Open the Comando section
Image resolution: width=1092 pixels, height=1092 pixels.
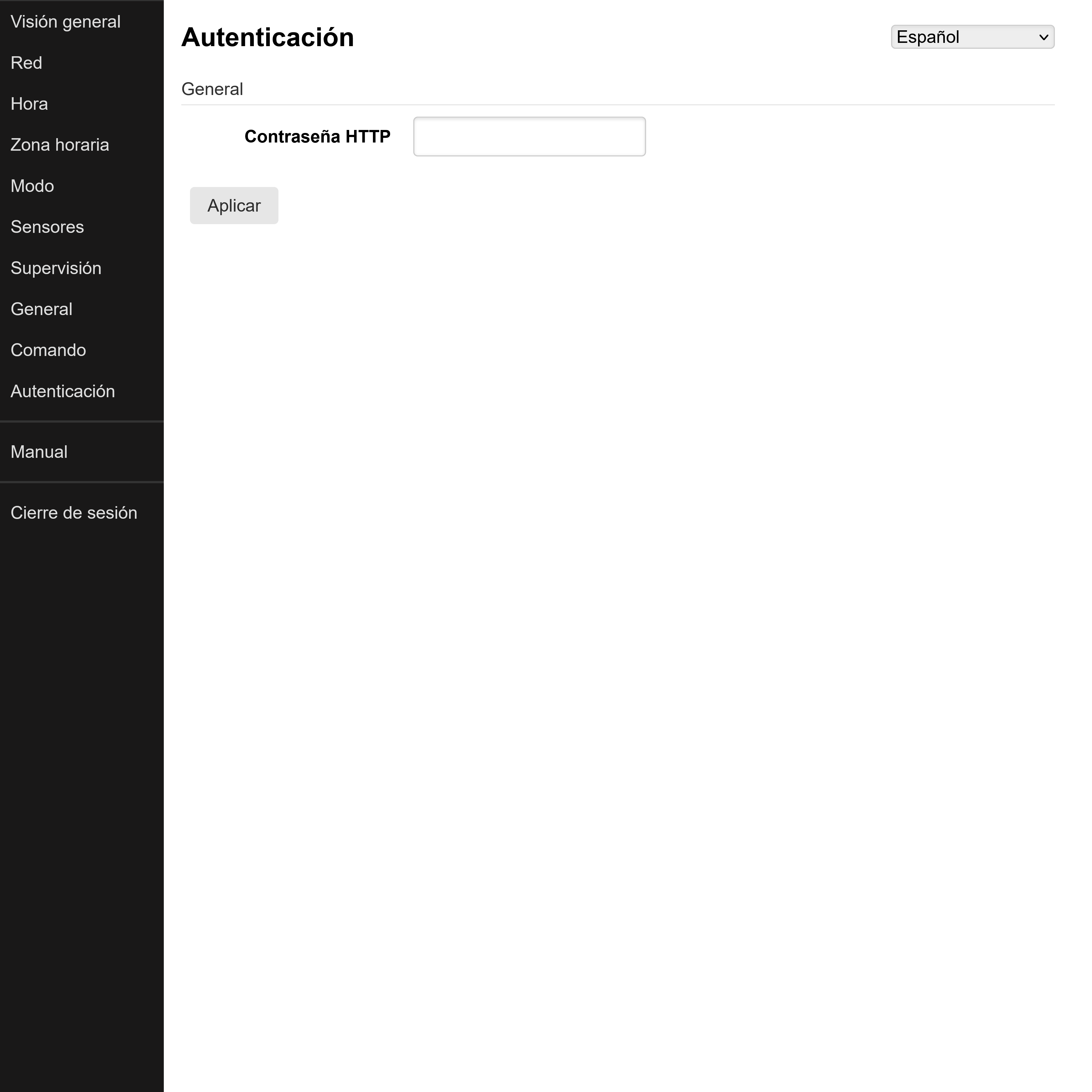[48, 350]
